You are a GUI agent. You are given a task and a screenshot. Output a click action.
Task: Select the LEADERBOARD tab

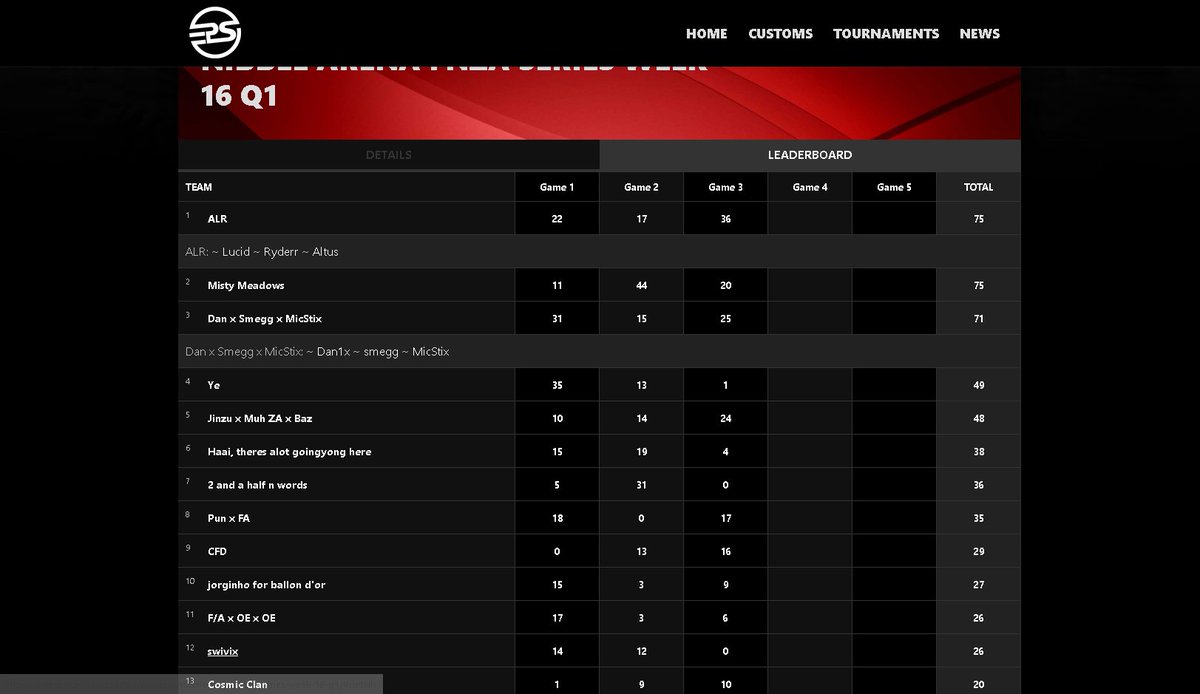(x=810, y=155)
